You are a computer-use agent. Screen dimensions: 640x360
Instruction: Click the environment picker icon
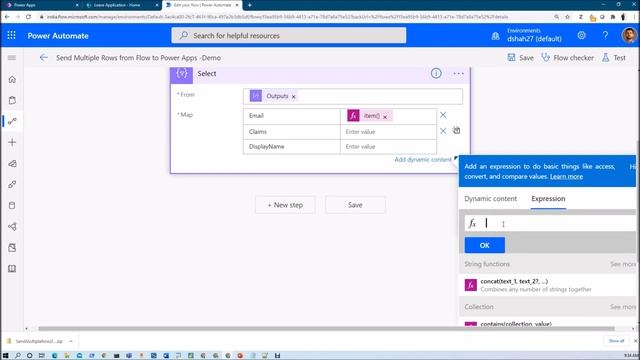(495, 36)
